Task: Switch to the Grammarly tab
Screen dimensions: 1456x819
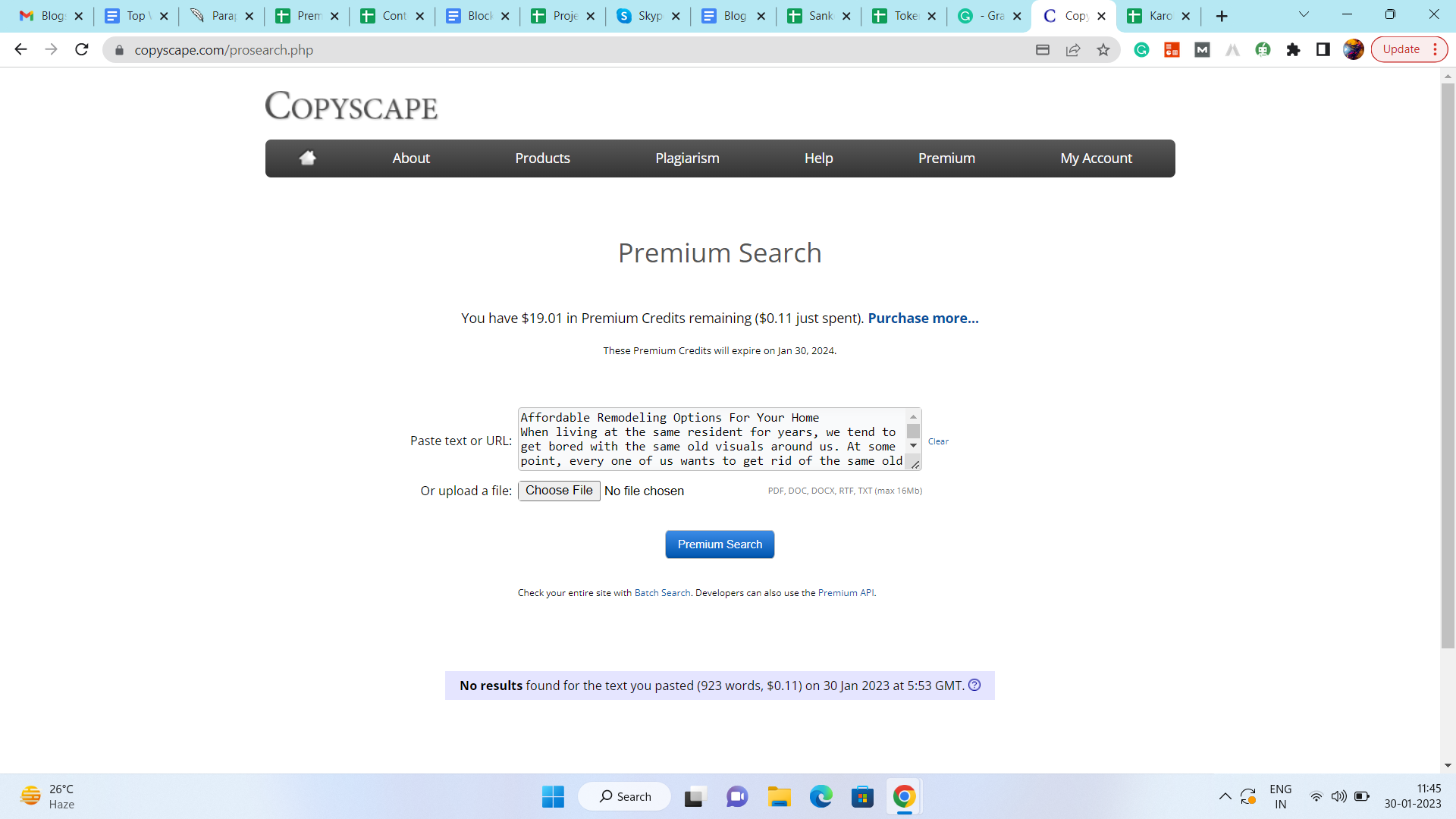Action: click(989, 16)
